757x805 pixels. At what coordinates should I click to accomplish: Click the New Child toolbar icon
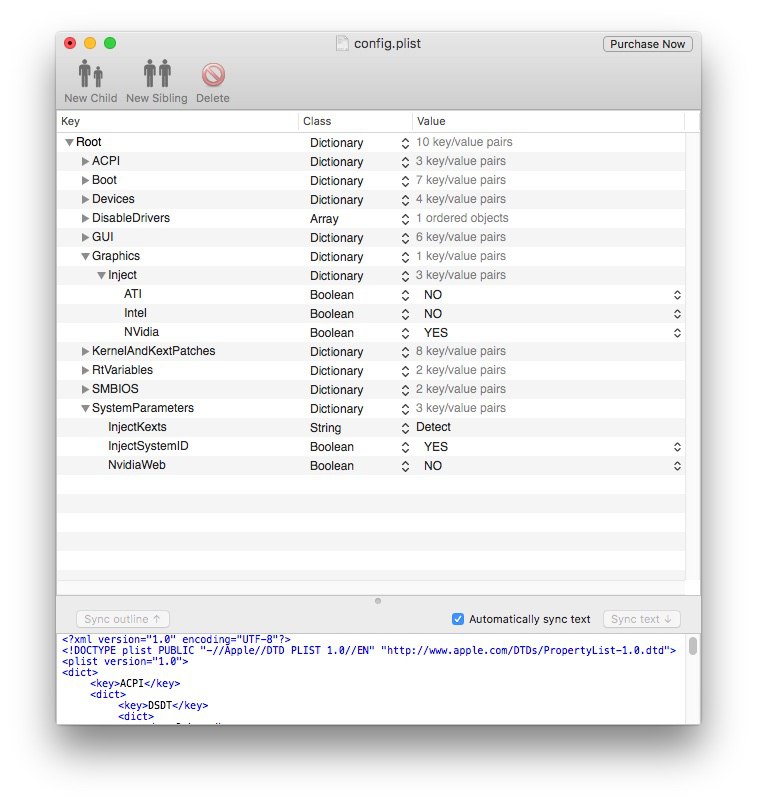[90, 74]
